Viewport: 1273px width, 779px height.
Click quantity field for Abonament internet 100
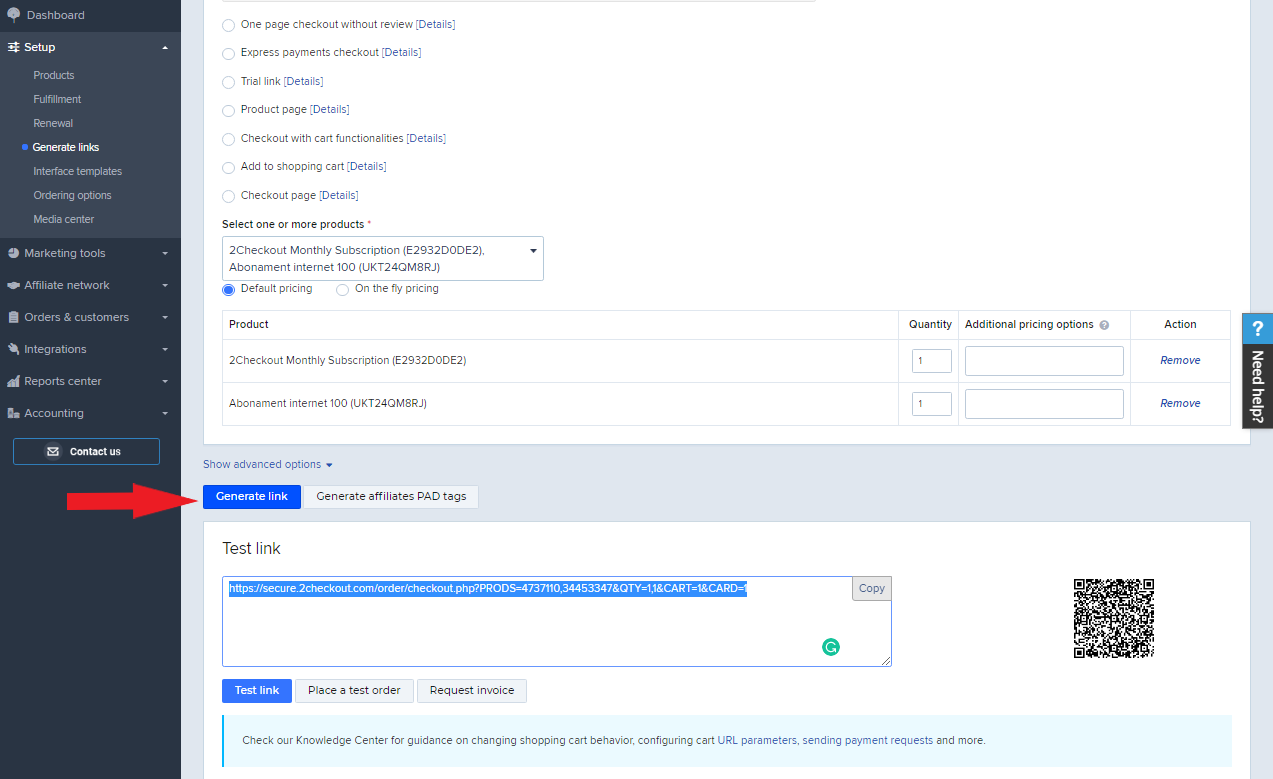point(932,403)
